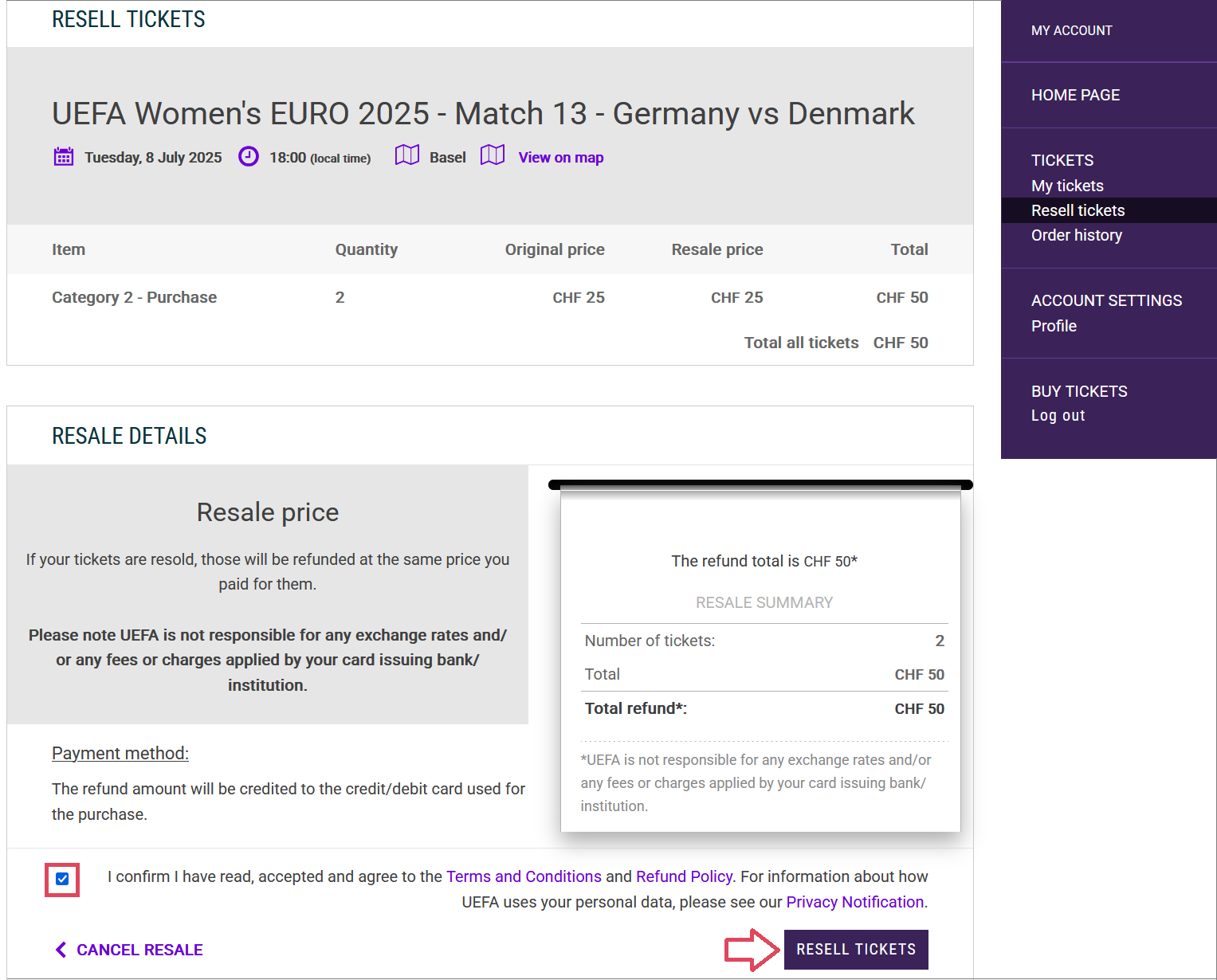Go to Home Page in the sidebar
This screenshot has height=980, width=1217.
1075,95
